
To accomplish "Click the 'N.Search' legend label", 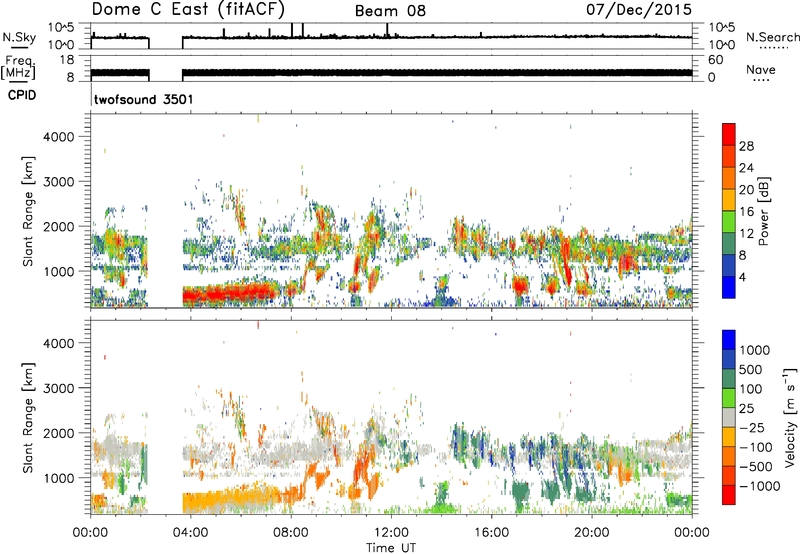I will (772, 37).
